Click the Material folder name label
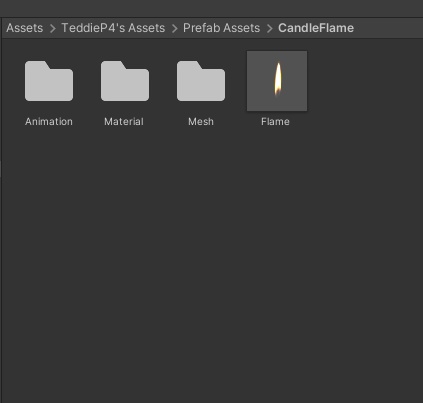The image size is (423, 403). tap(124, 122)
